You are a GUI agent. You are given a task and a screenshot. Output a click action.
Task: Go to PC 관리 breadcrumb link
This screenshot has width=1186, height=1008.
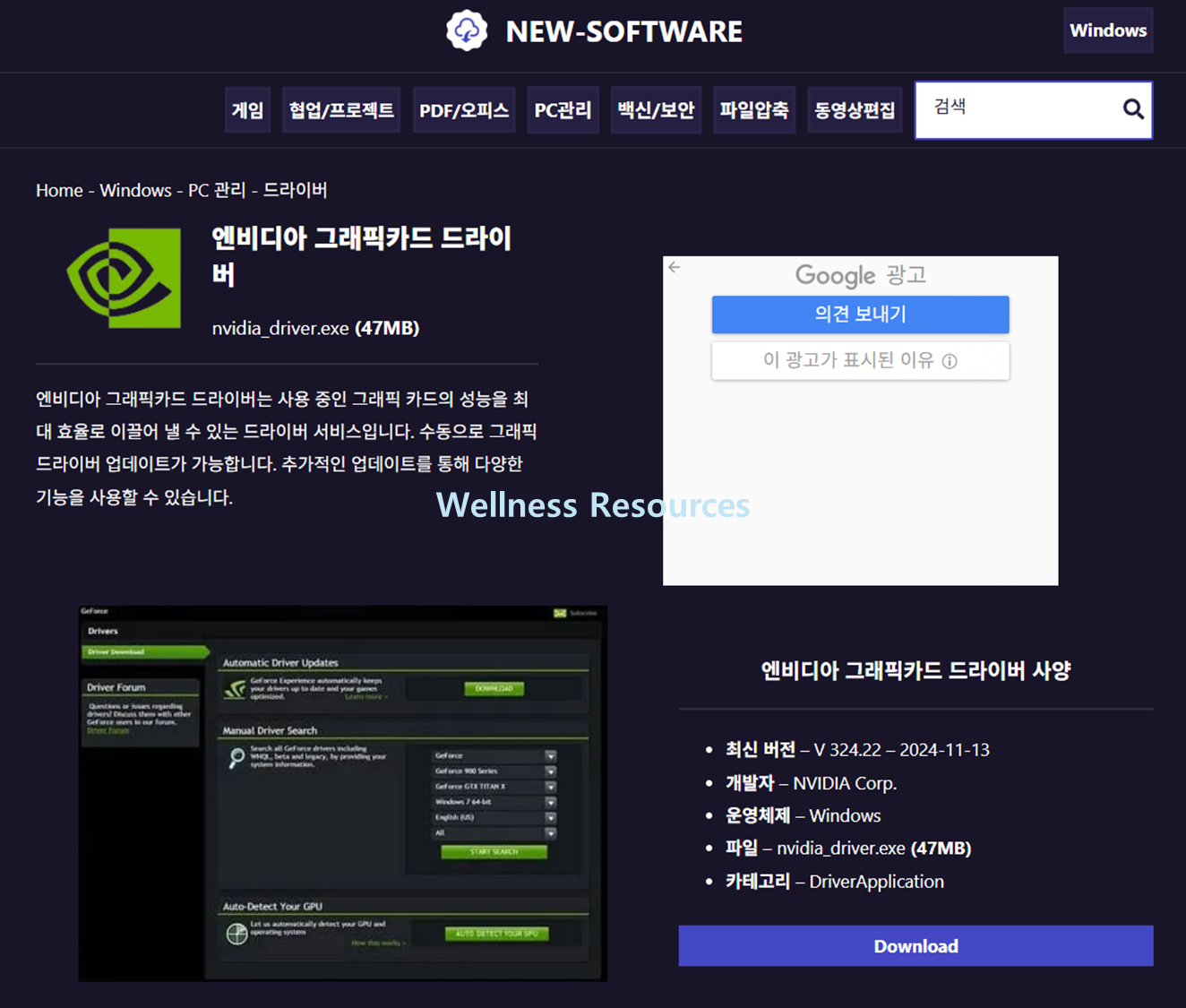pos(217,190)
